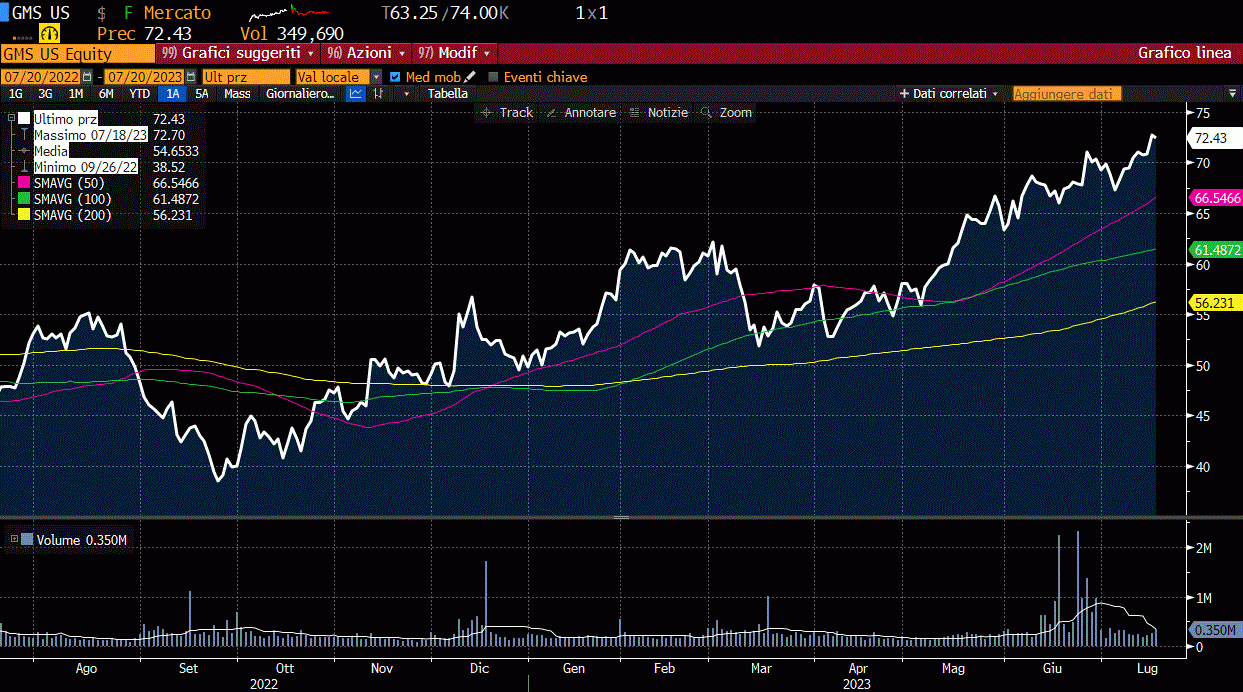
Task: Toggle the Med mob checkbox
Action: (396, 77)
